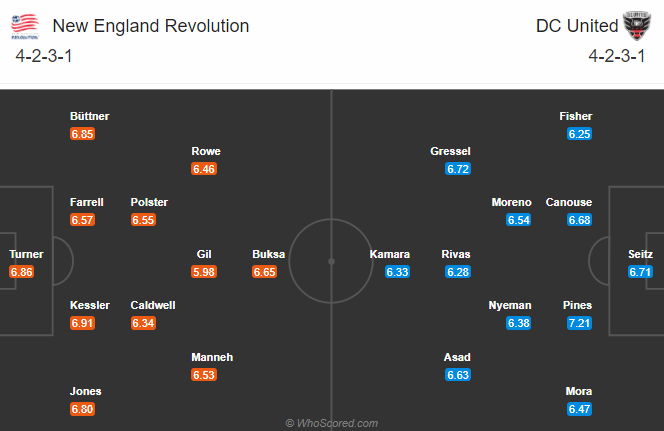Click Mora's 6.47 rating badge
The height and width of the screenshot is (431, 664).
coord(579,409)
